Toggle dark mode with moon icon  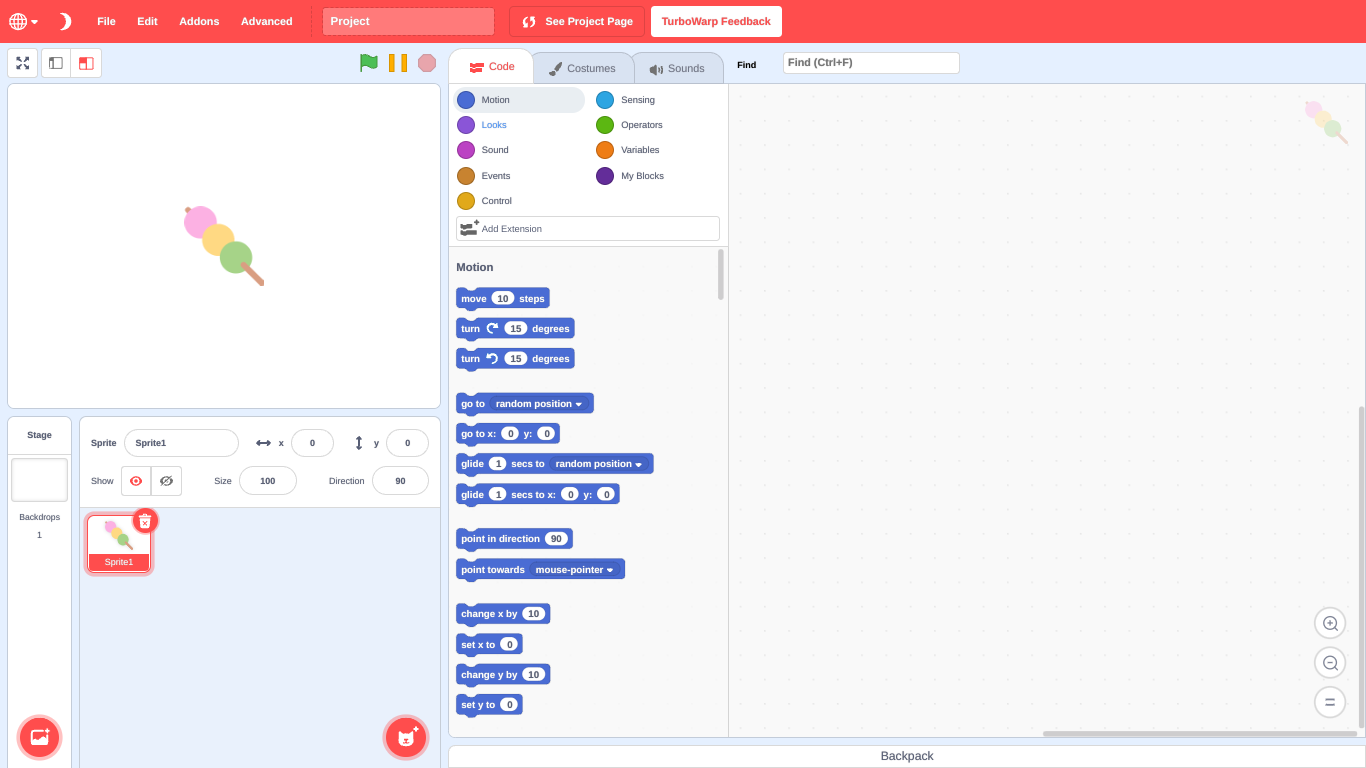(64, 21)
